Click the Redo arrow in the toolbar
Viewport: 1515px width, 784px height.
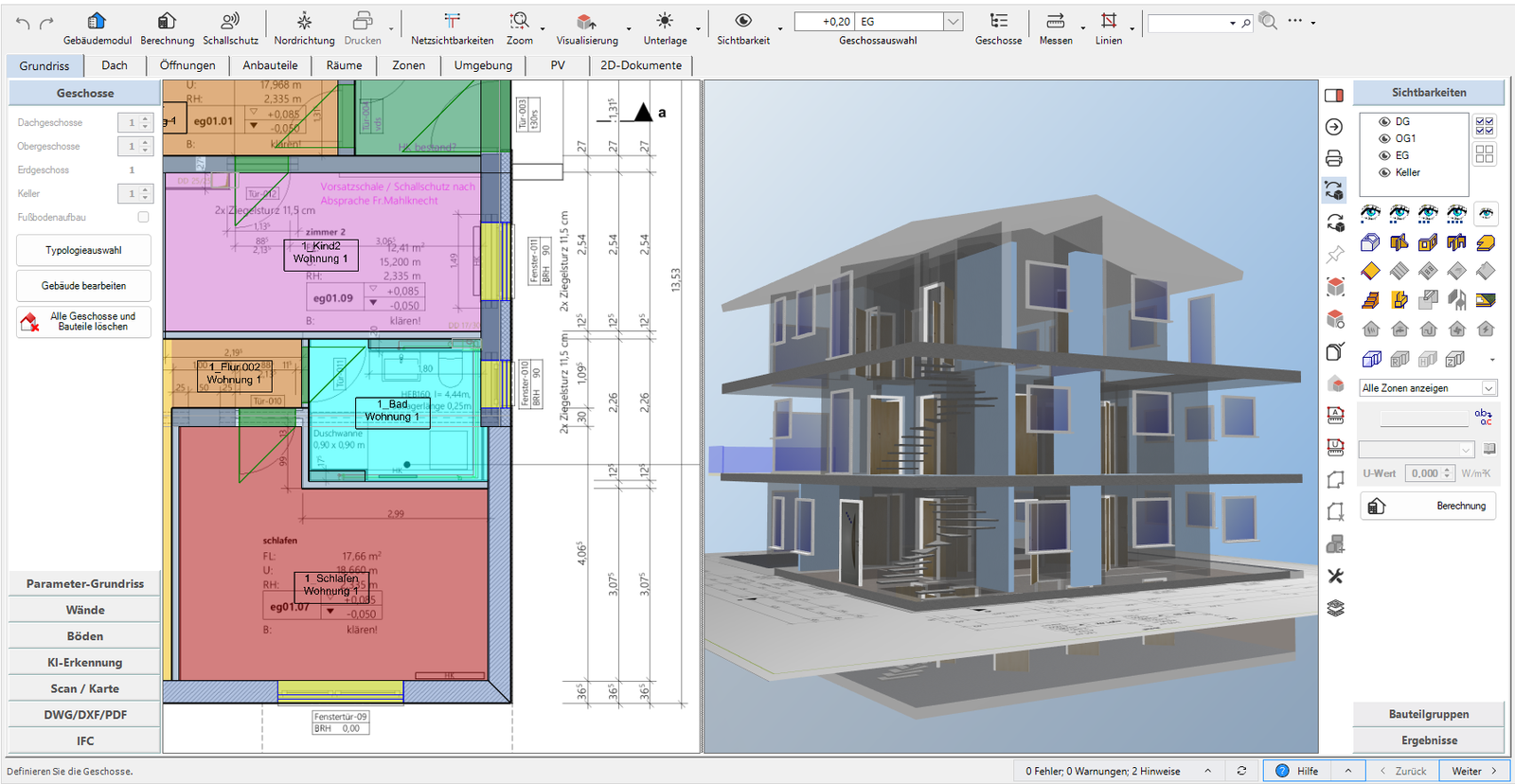pyautogui.click(x=46, y=22)
